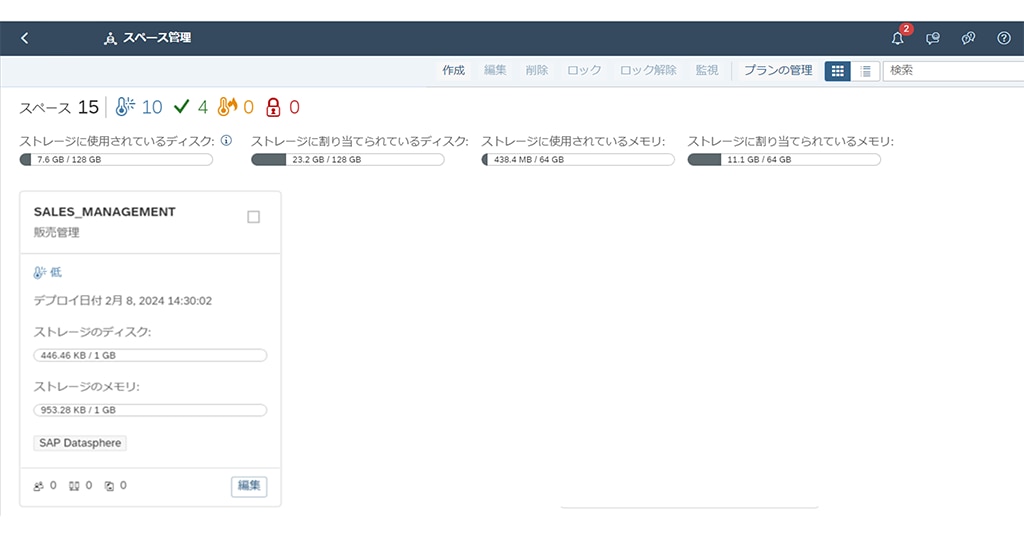This screenshot has width=1024, height=533.
Task: Click the members icon in card footer
Action: click(39, 486)
